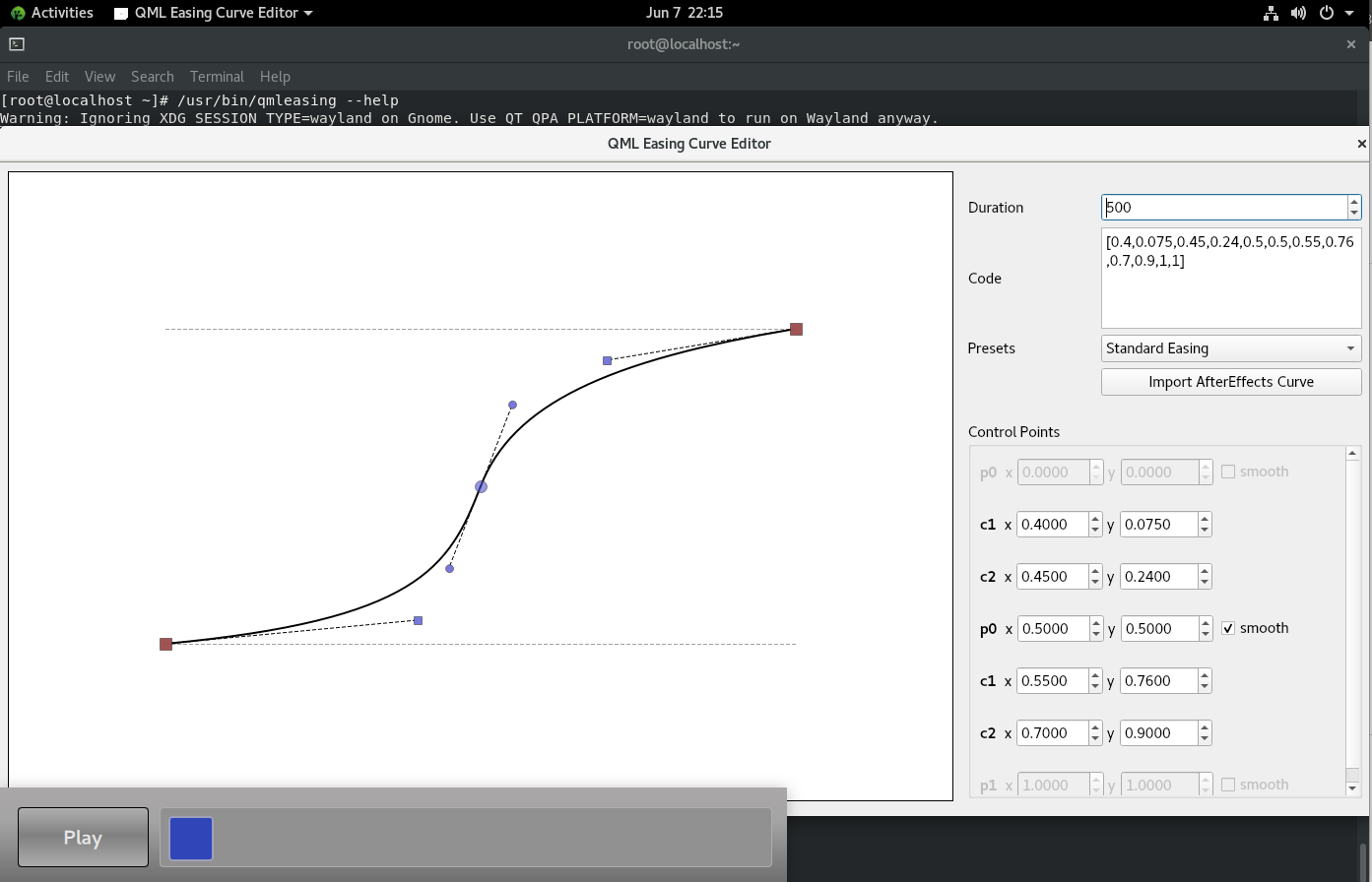Click the red curve end point handle
Viewport: 1372px width, 882px height.
click(x=796, y=329)
